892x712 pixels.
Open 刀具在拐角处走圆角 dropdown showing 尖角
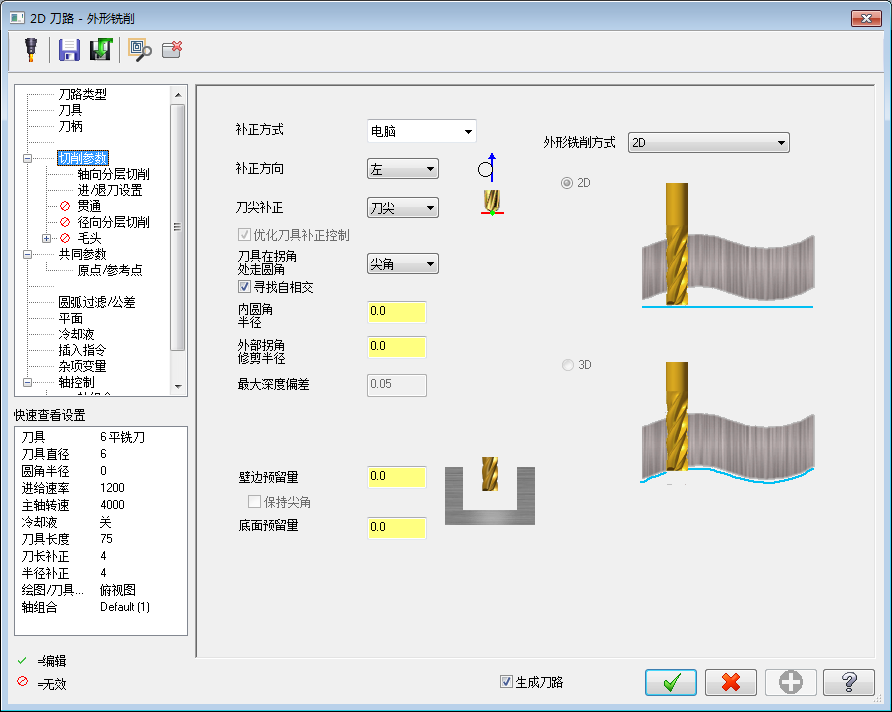403,264
